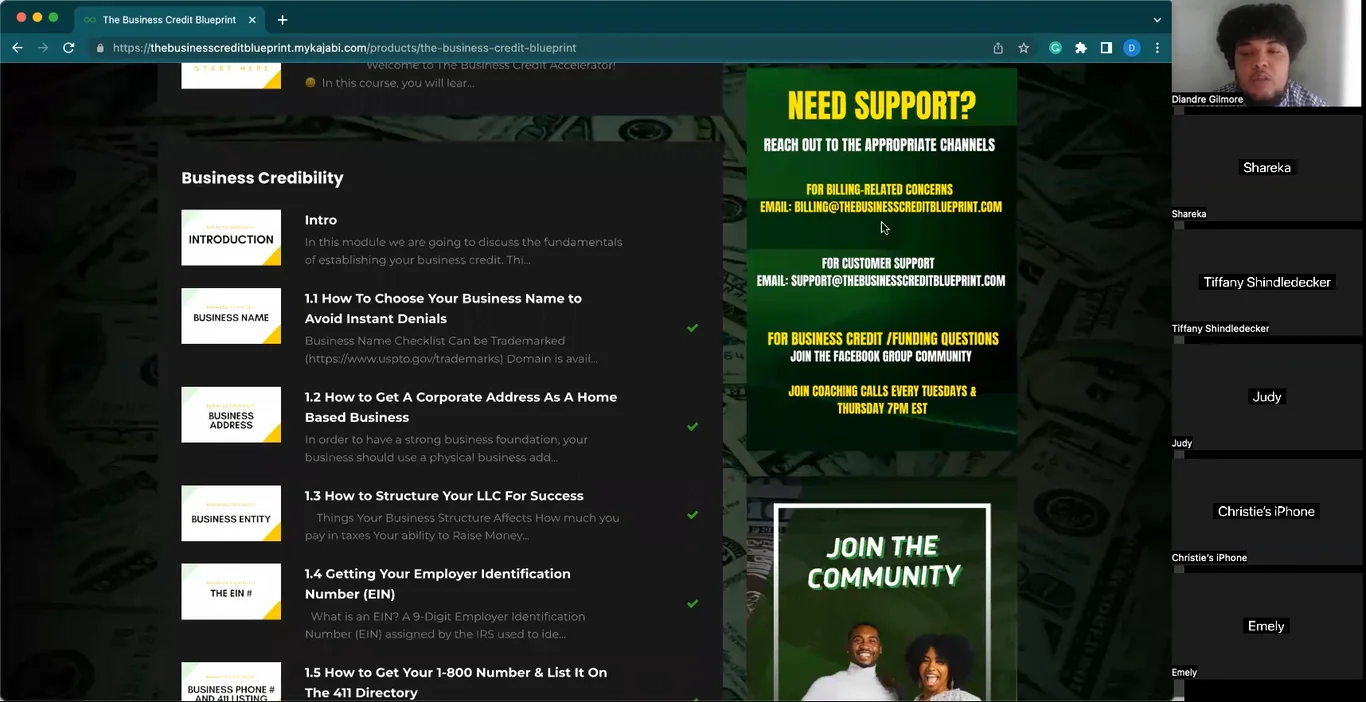
Task: Open lesson 1.3 How to Structure Your LLC
Action: point(444,496)
